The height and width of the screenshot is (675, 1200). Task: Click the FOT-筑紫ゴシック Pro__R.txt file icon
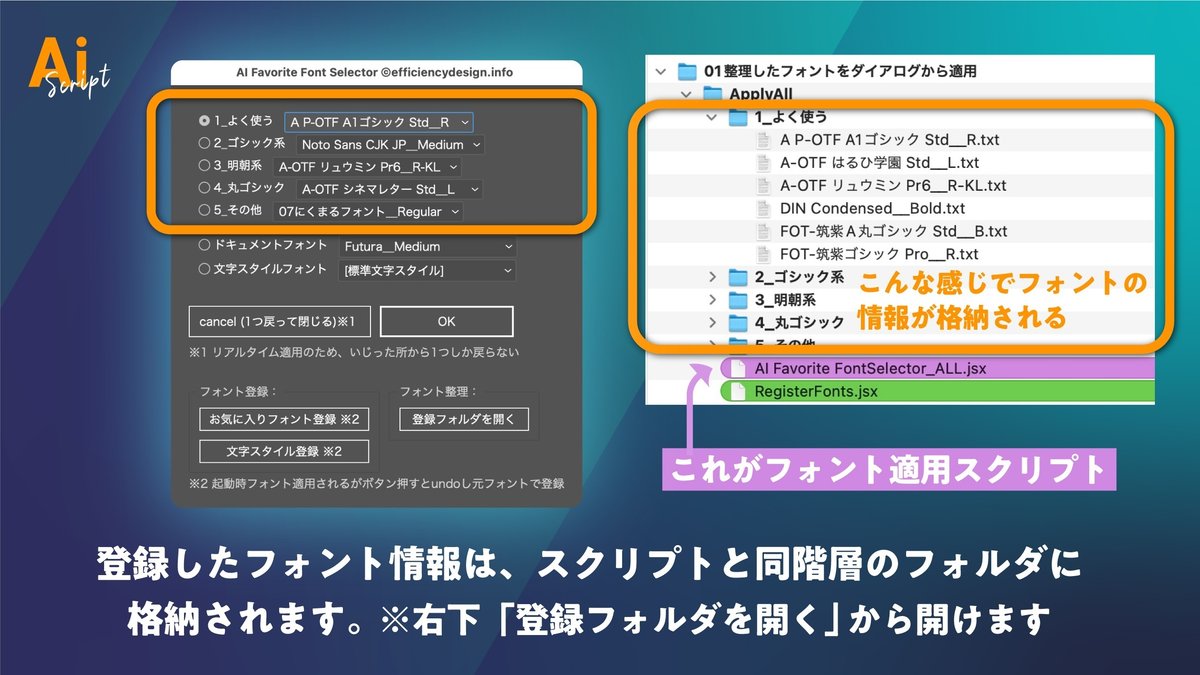(x=764, y=254)
